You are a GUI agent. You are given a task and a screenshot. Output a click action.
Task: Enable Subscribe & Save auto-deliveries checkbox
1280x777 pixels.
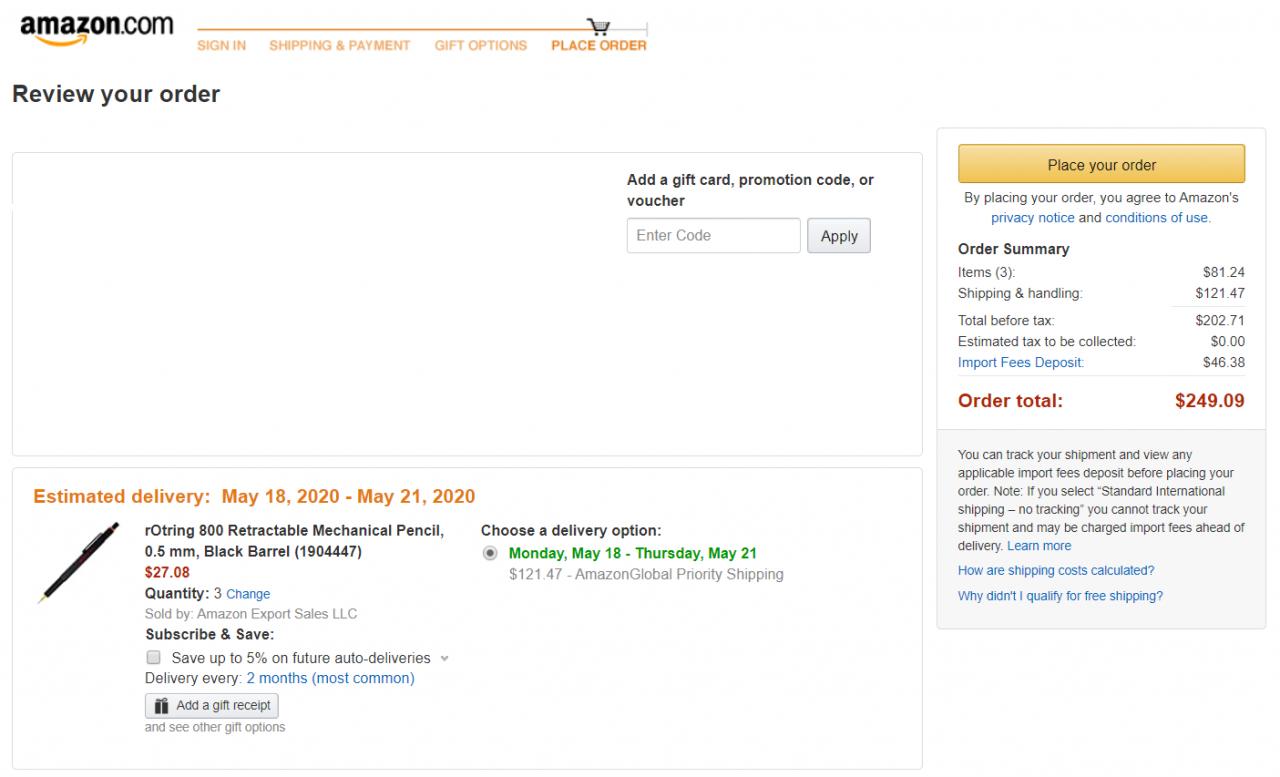point(154,658)
